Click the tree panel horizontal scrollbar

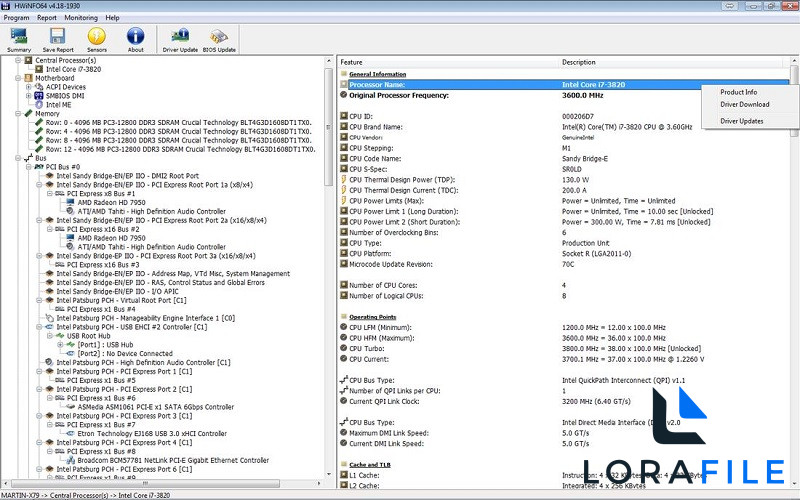click(145, 483)
